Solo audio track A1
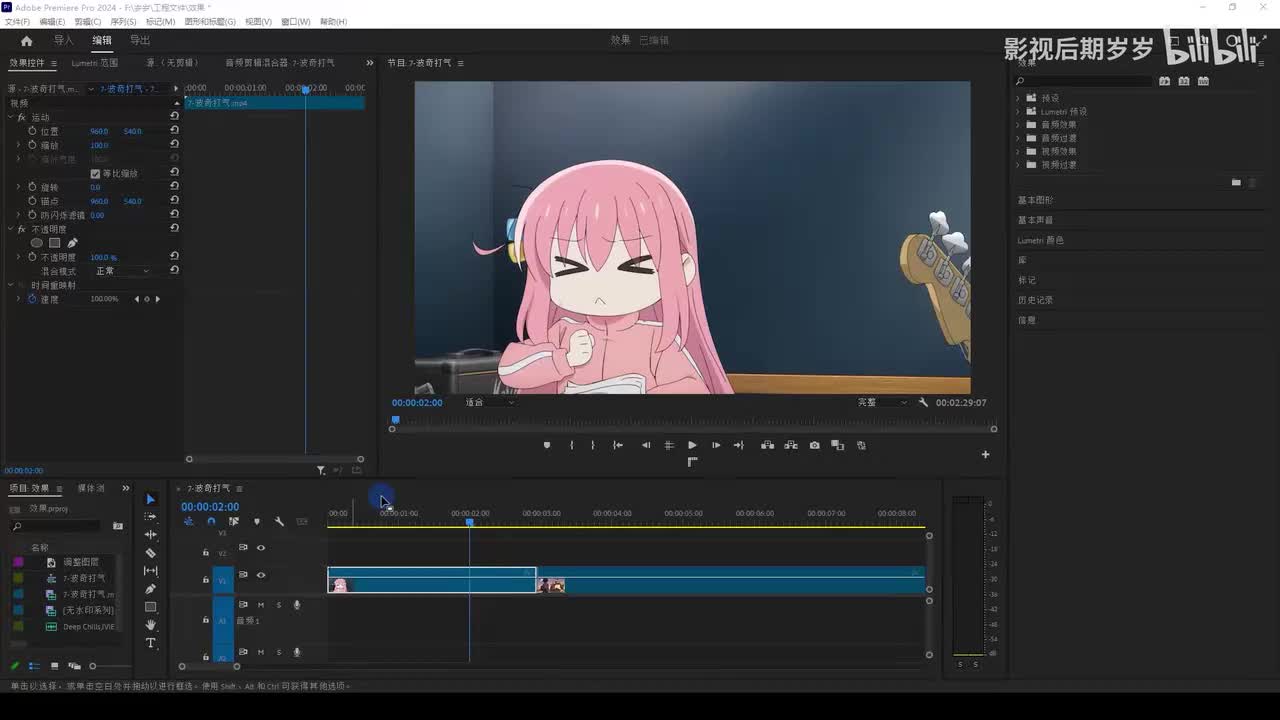Viewport: 1280px width, 720px height. (x=279, y=605)
